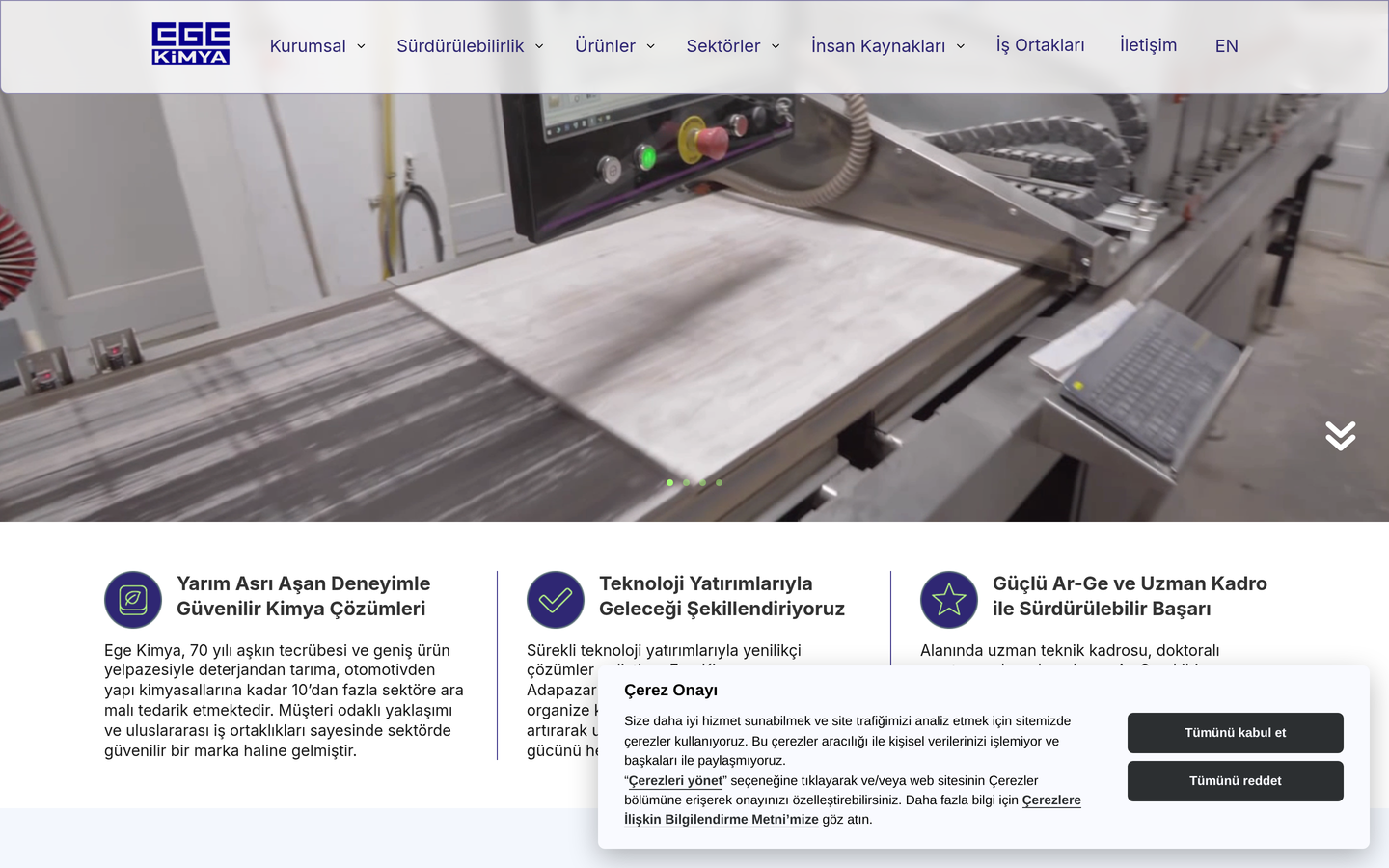1389x868 pixels.
Task: Open the İnsan Kaynakları menu
Action: click(878, 46)
